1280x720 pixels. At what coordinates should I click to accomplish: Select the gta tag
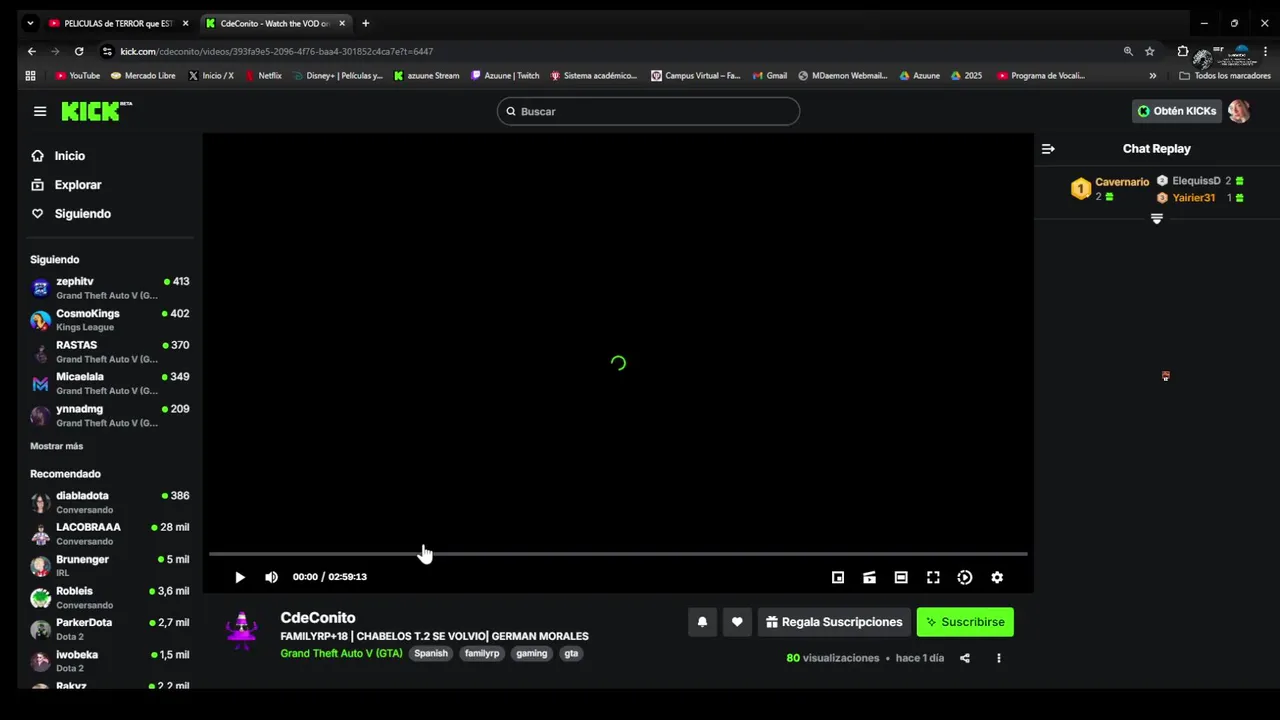click(x=571, y=653)
